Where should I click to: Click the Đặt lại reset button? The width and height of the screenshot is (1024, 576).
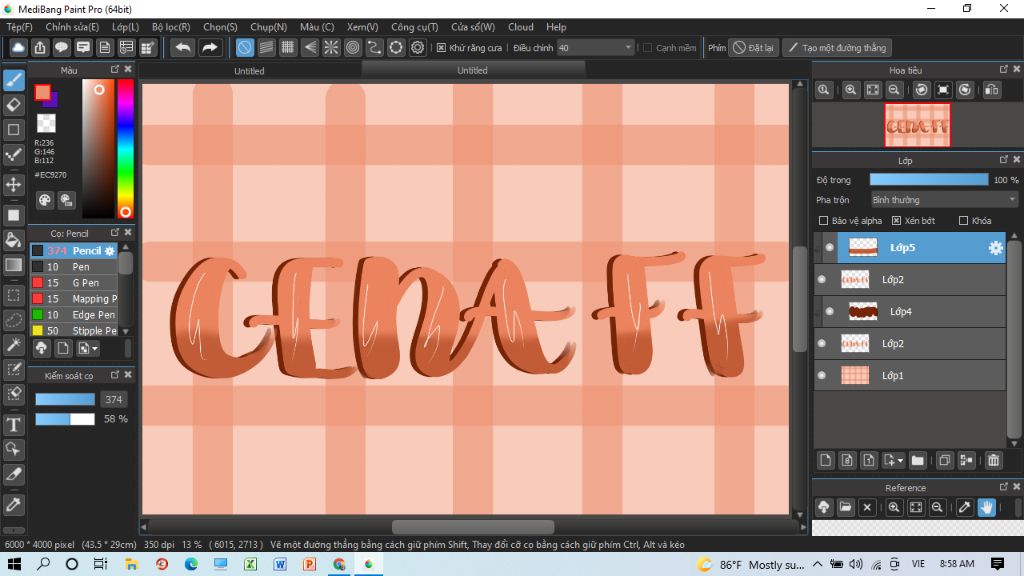click(x=754, y=48)
